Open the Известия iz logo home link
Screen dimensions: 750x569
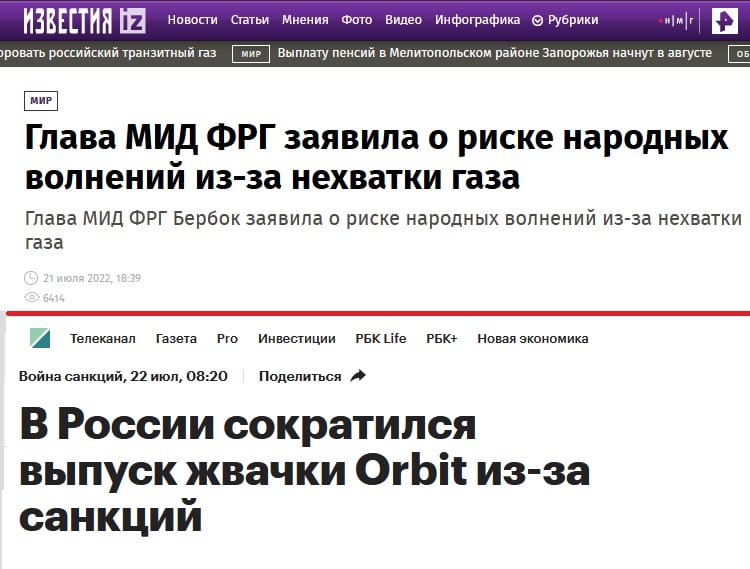pyautogui.click(x=85, y=21)
